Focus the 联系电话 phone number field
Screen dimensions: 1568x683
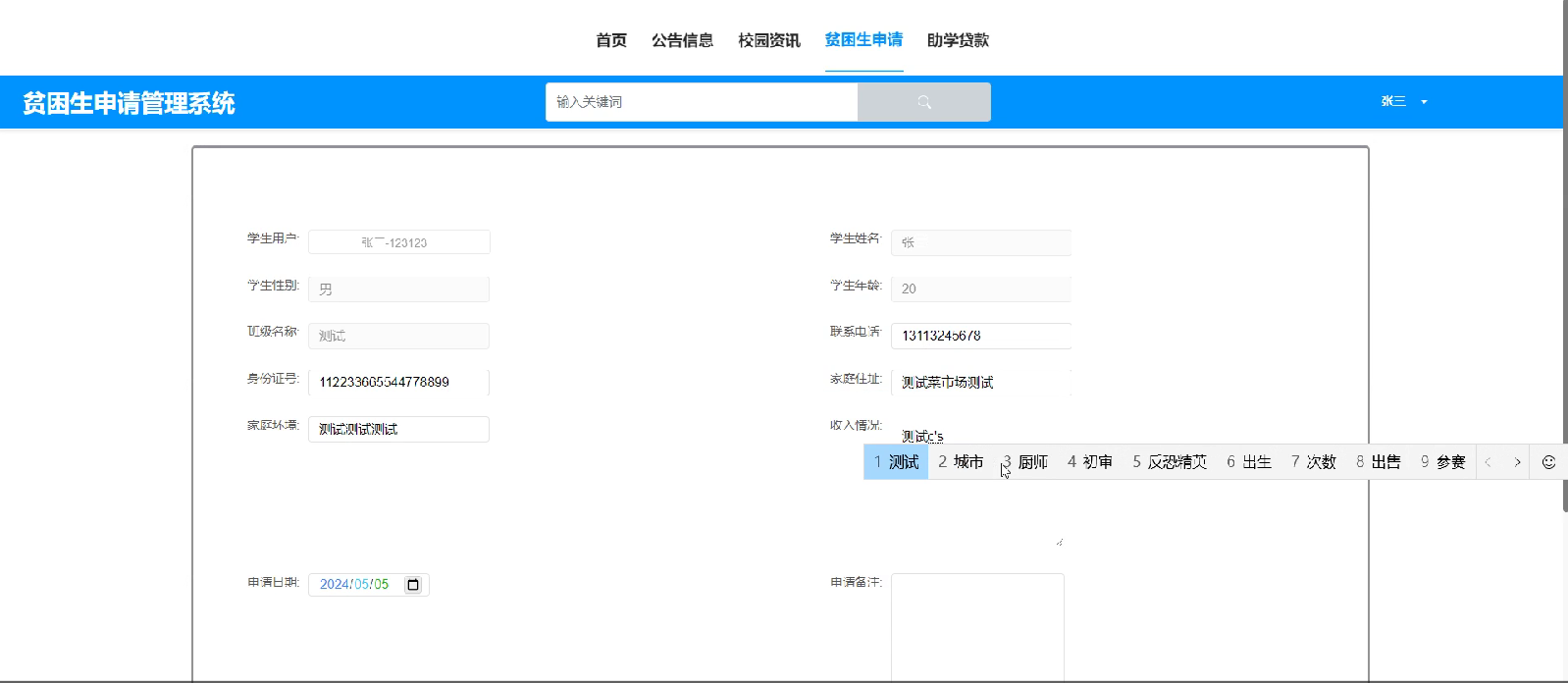tap(980, 336)
